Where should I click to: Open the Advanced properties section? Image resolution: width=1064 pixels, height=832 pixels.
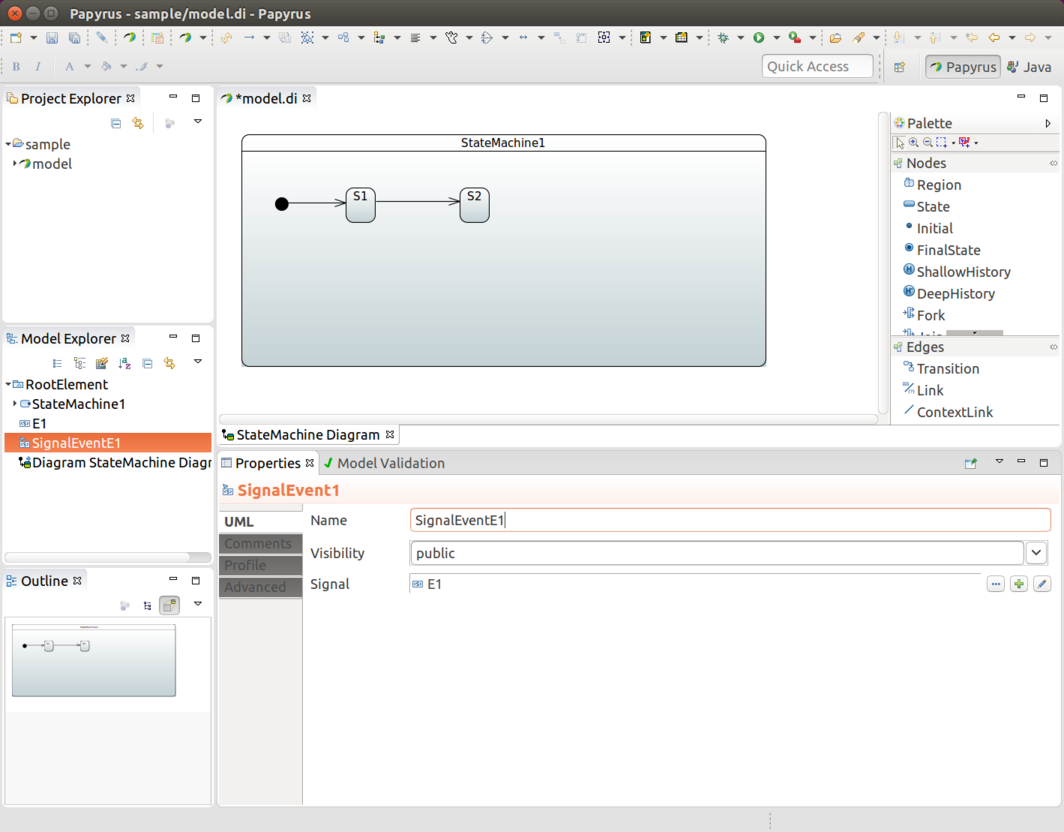(261, 587)
